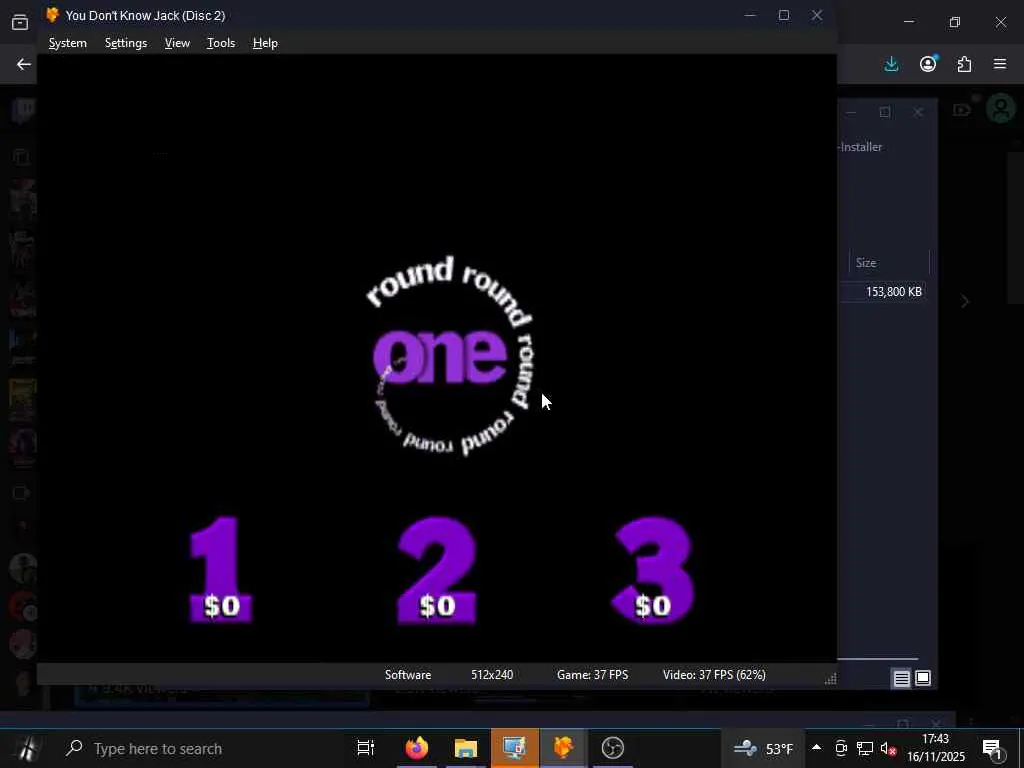The height and width of the screenshot is (768, 1024).
Task: Click the Meet Now tray icon
Action: 841,748
